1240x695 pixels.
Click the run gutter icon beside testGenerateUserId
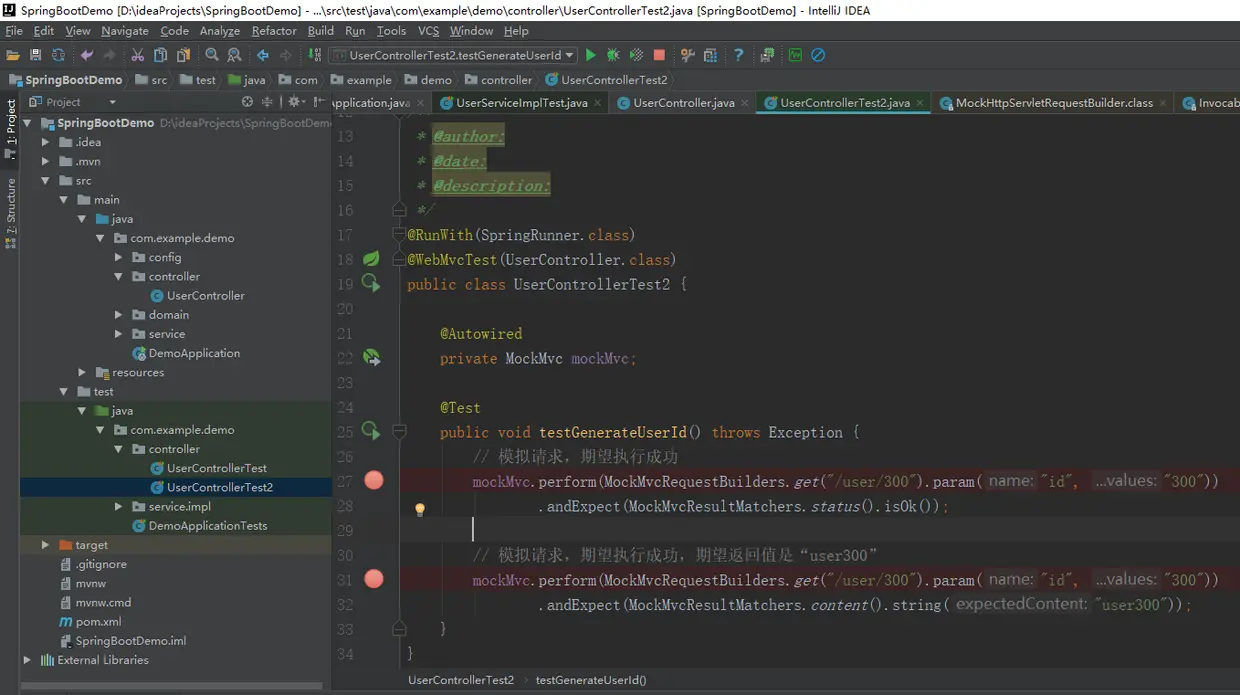(x=371, y=432)
